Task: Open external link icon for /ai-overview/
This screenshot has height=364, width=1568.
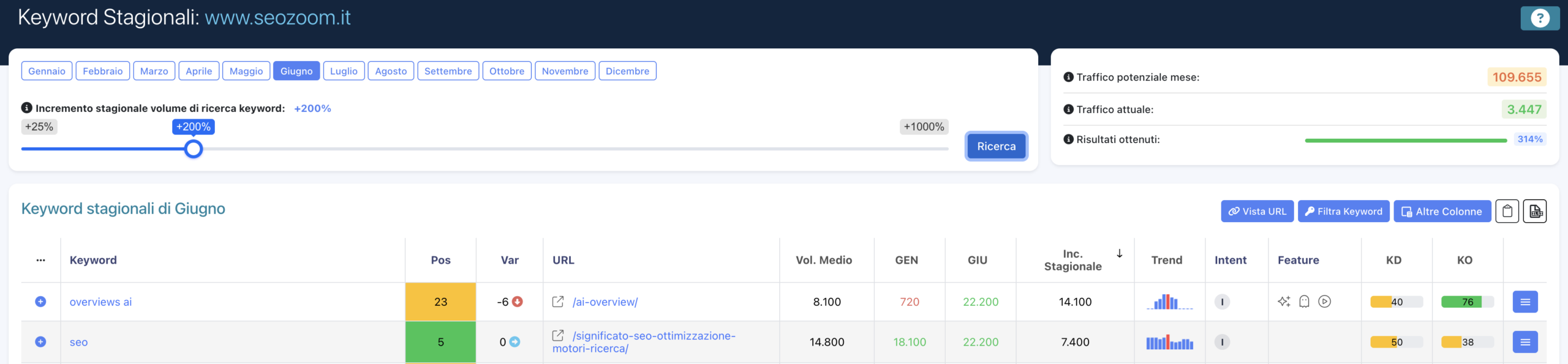Action: 558,302
